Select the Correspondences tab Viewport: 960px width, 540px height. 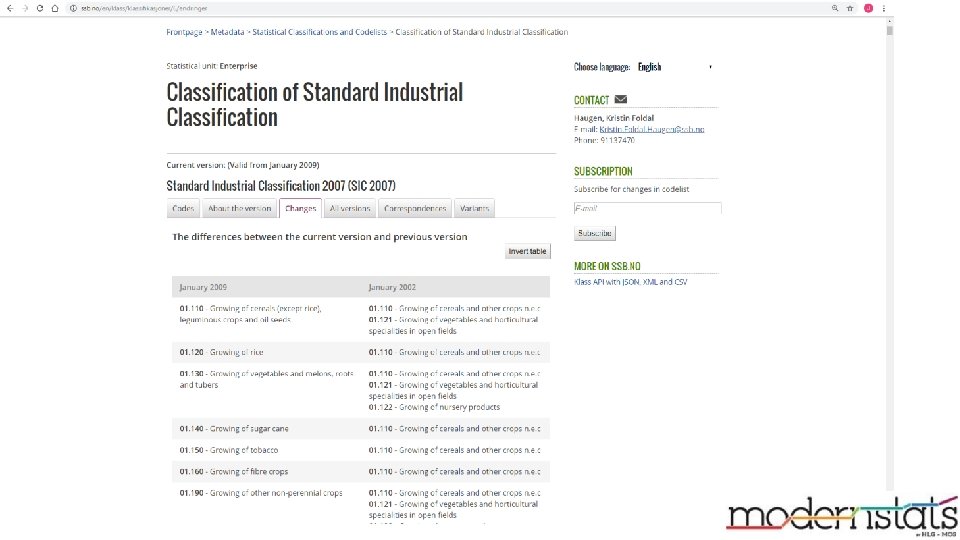pos(415,208)
